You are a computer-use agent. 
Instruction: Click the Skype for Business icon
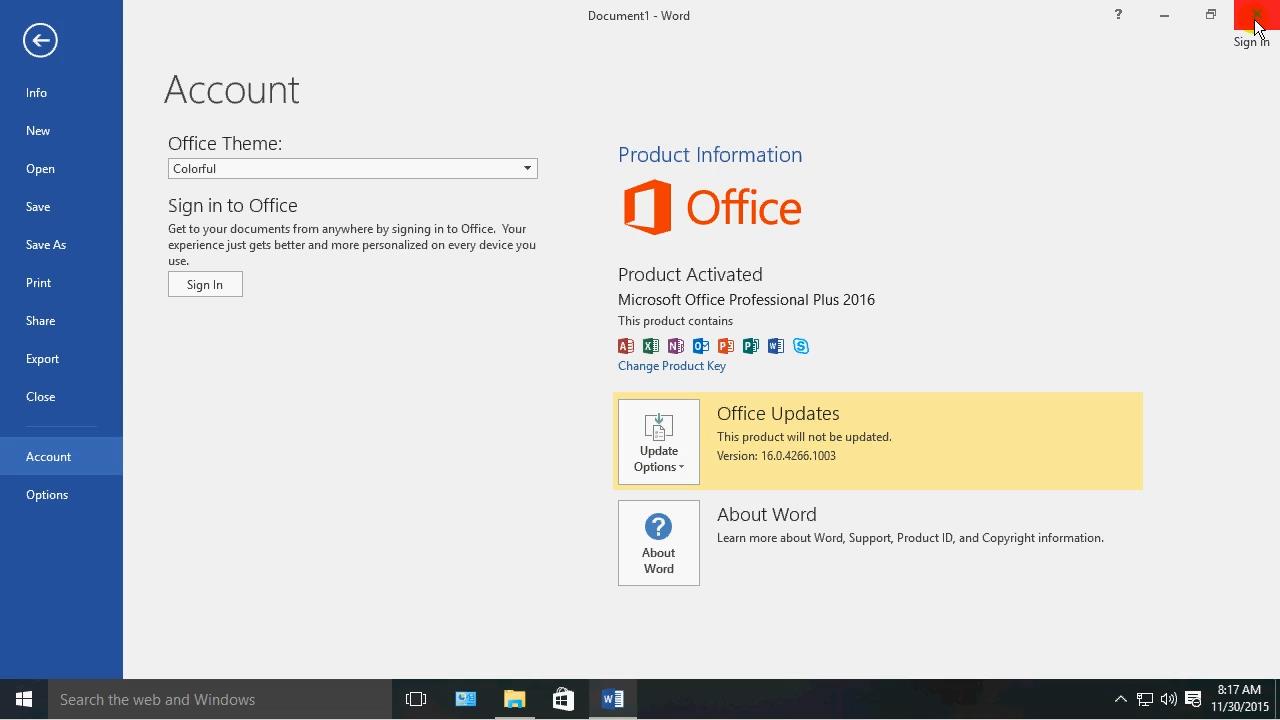(x=800, y=345)
